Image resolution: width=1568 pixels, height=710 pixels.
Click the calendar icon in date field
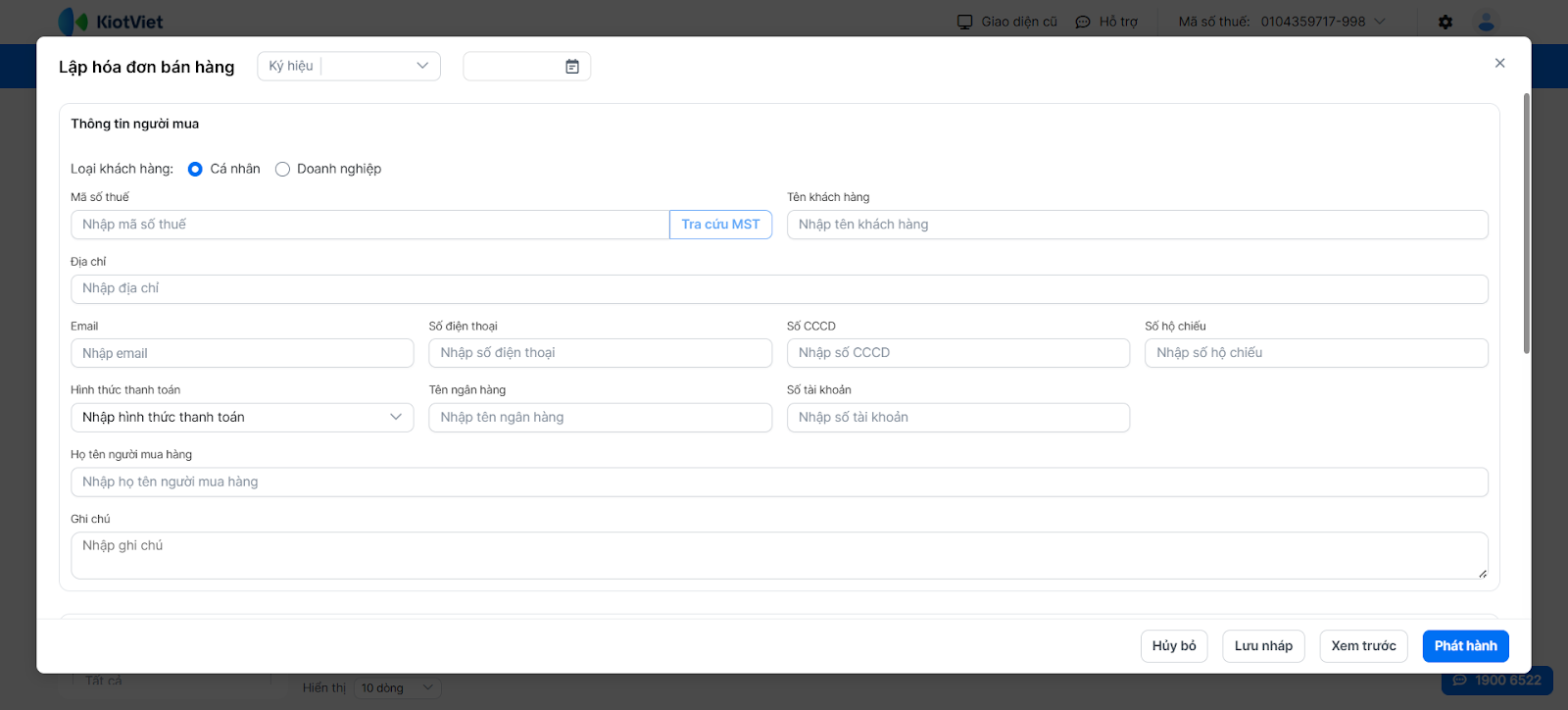[x=572, y=67]
